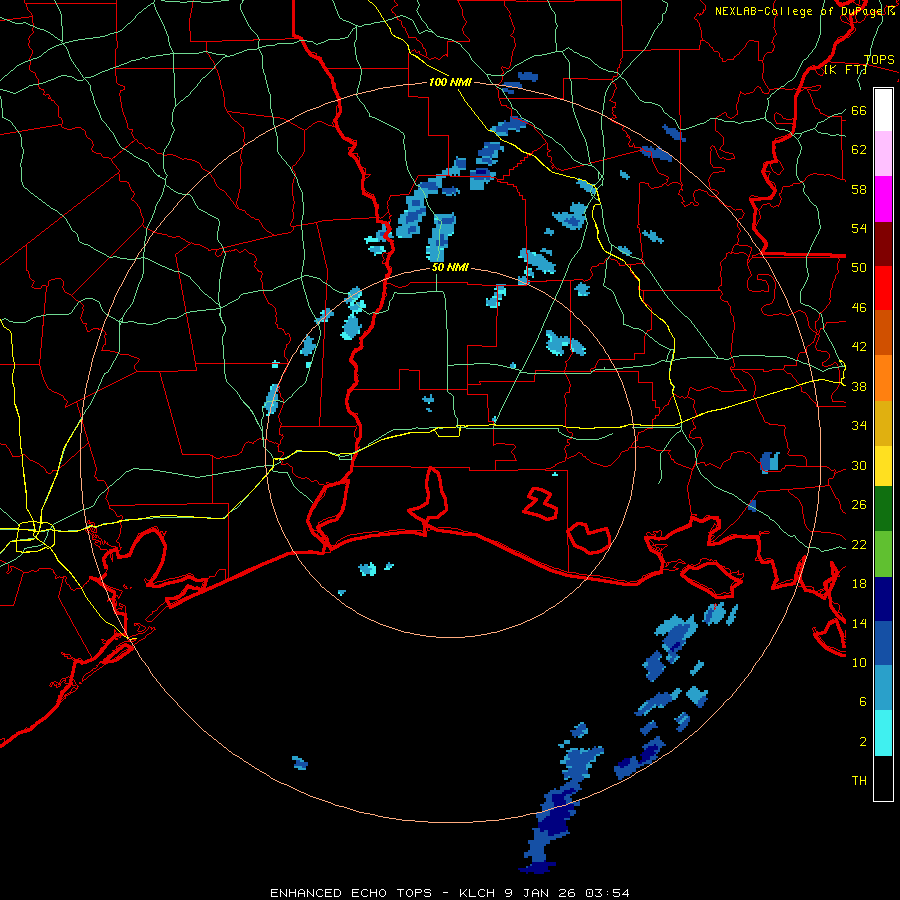Viewport: 900px width, 900px height.
Task: Select the dark green legend swatch
Action: pyautogui.click(x=883, y=509)
